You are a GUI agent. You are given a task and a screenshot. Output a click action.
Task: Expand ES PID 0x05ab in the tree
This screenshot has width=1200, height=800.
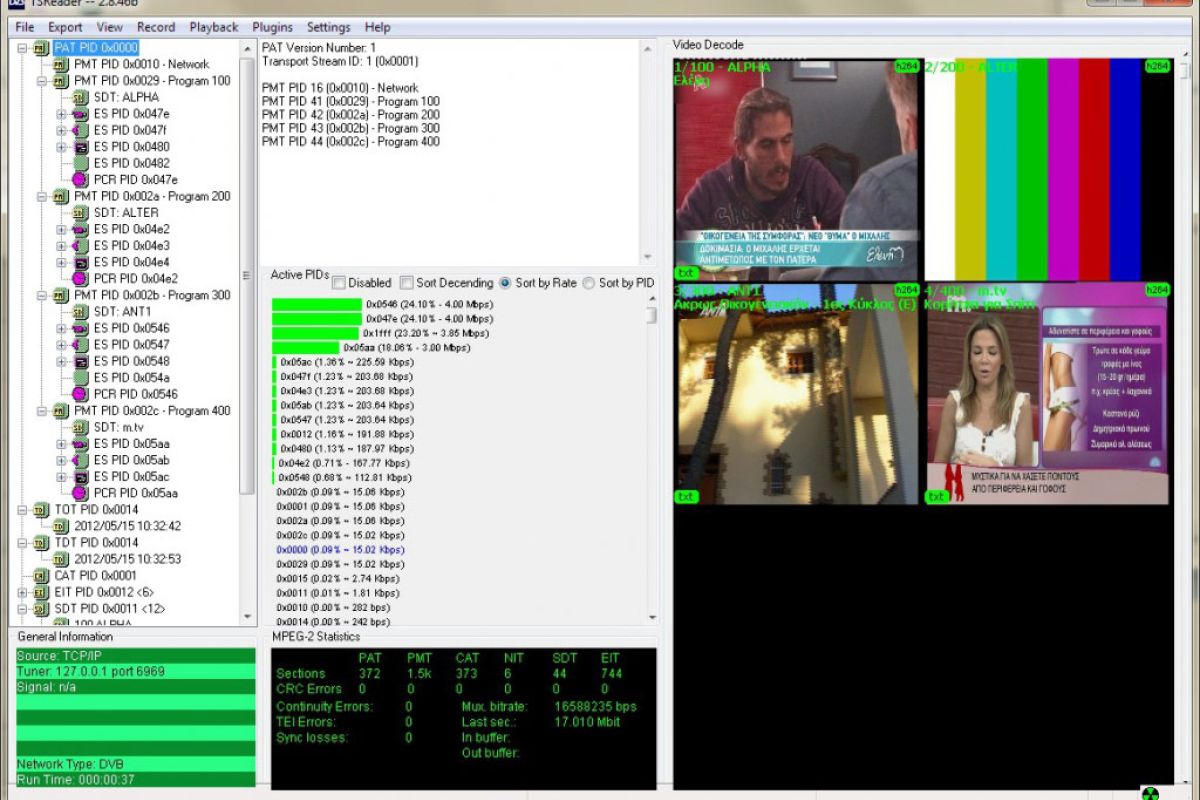coord(62,461)
